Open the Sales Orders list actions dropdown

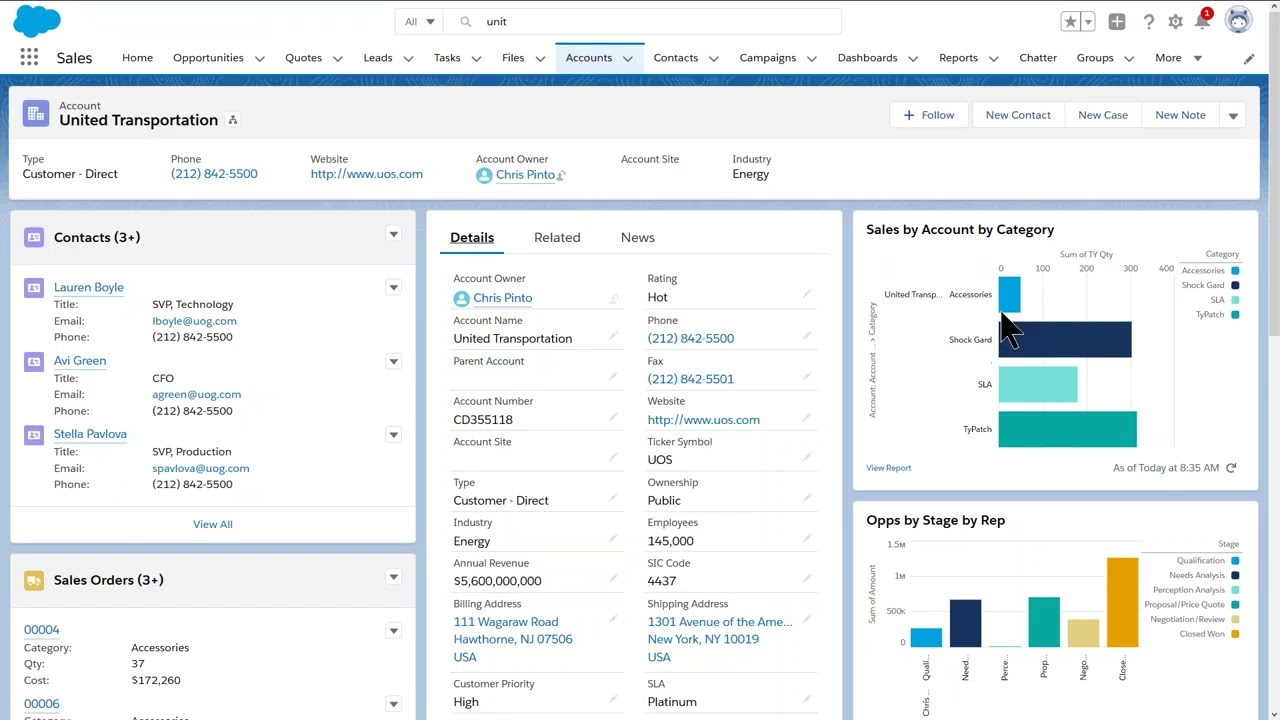pos(393,577)
